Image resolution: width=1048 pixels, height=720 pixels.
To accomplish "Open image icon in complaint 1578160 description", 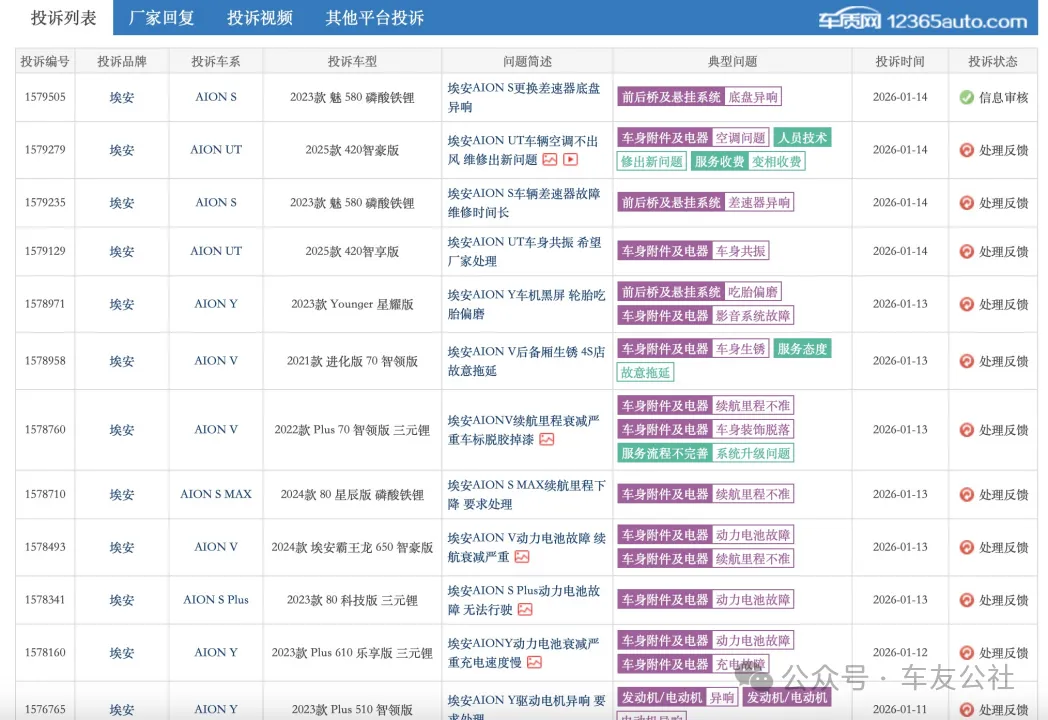I will [534, 662].
